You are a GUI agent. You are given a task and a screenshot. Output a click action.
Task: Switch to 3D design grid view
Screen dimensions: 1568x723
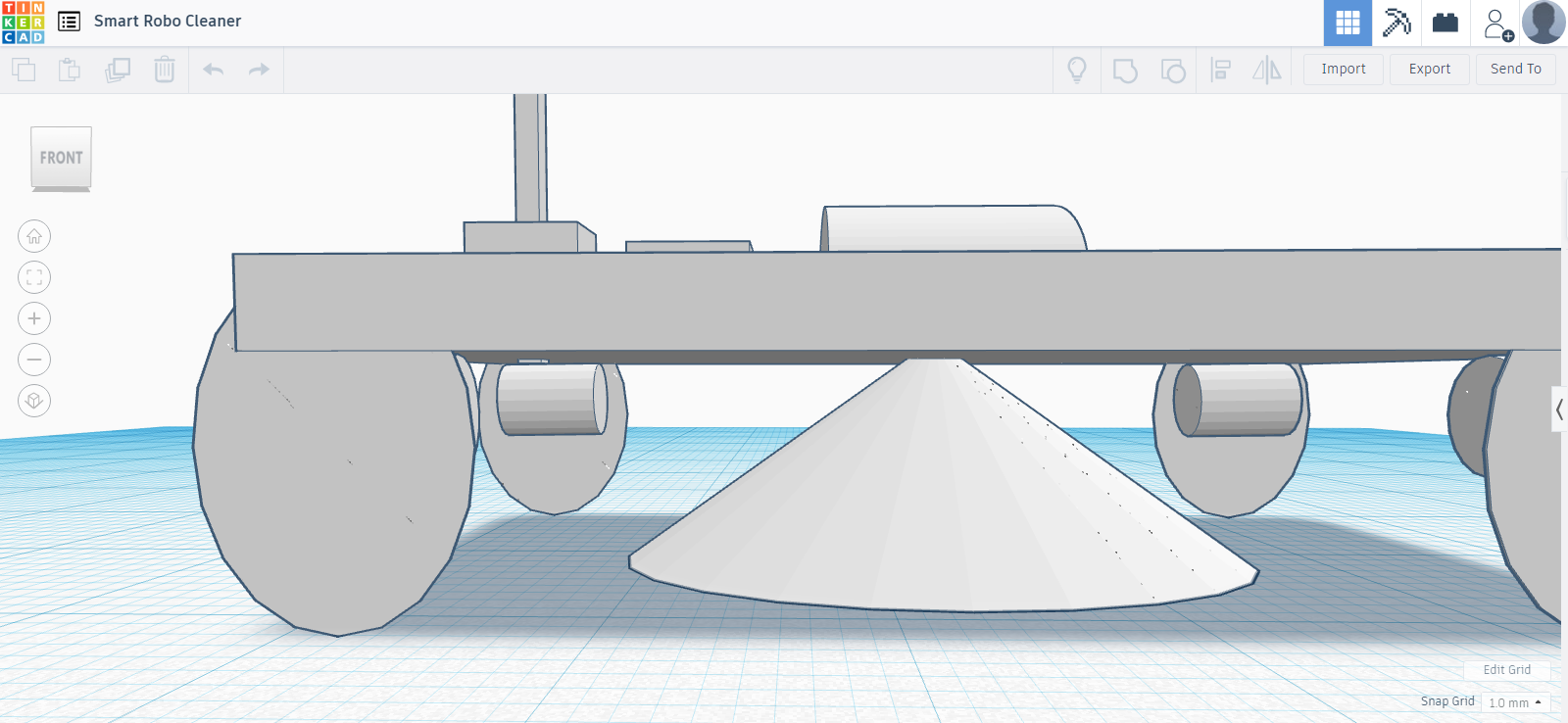[1347, 23]
